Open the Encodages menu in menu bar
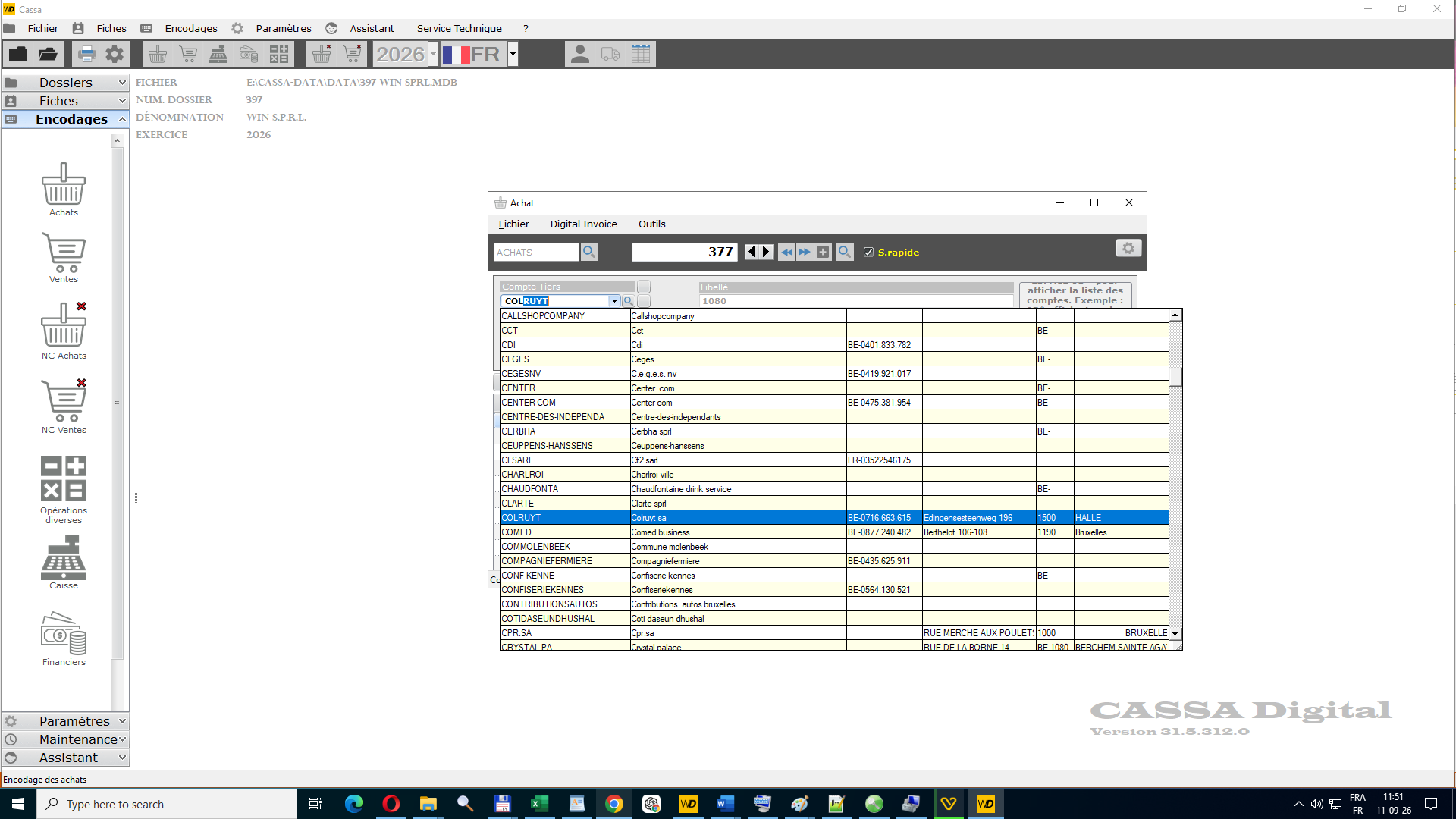The image size is (1456, 819). (191, 28)
